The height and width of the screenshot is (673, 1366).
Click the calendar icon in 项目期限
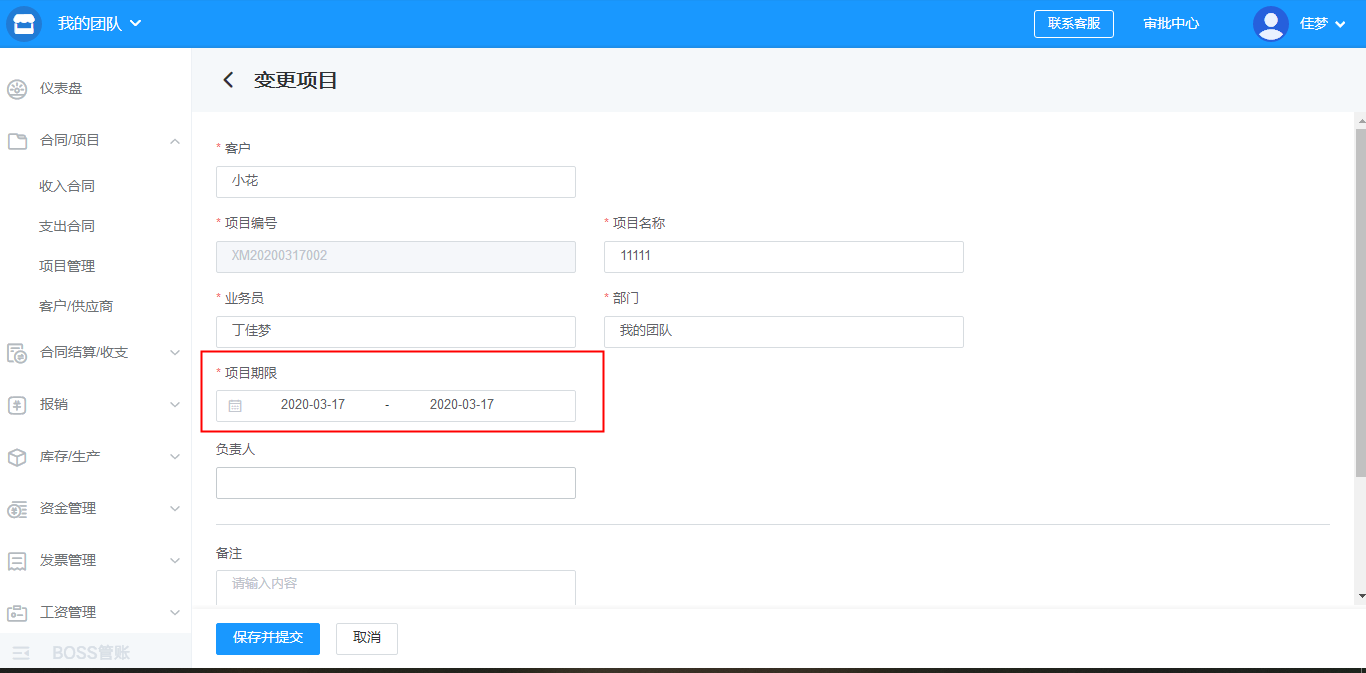tap(235, 406)
